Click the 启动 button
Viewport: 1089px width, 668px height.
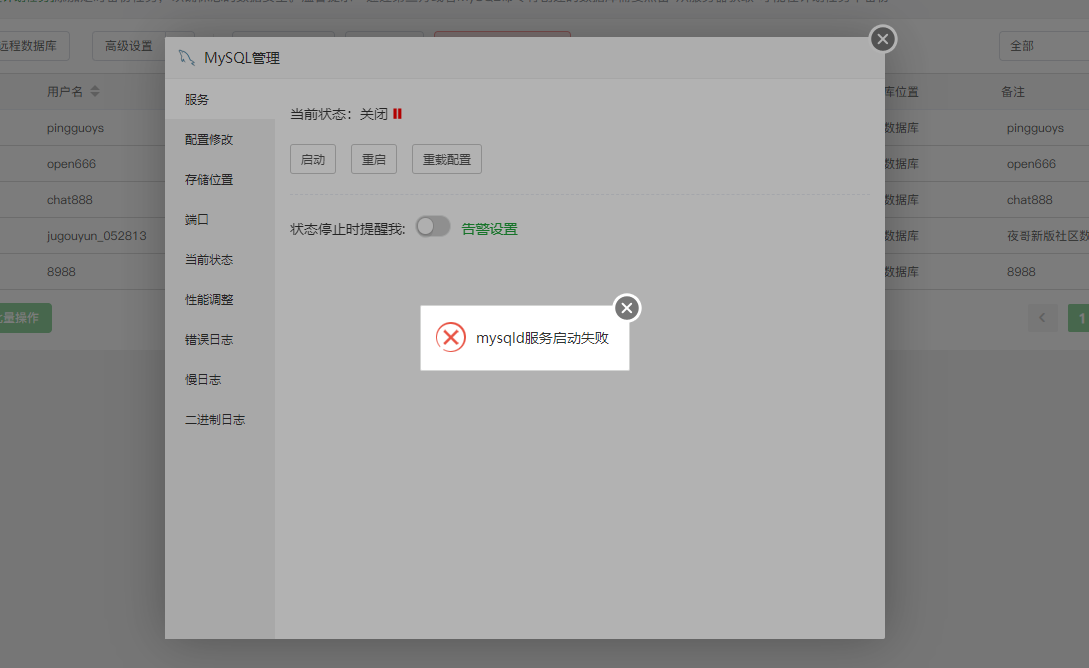313,159
